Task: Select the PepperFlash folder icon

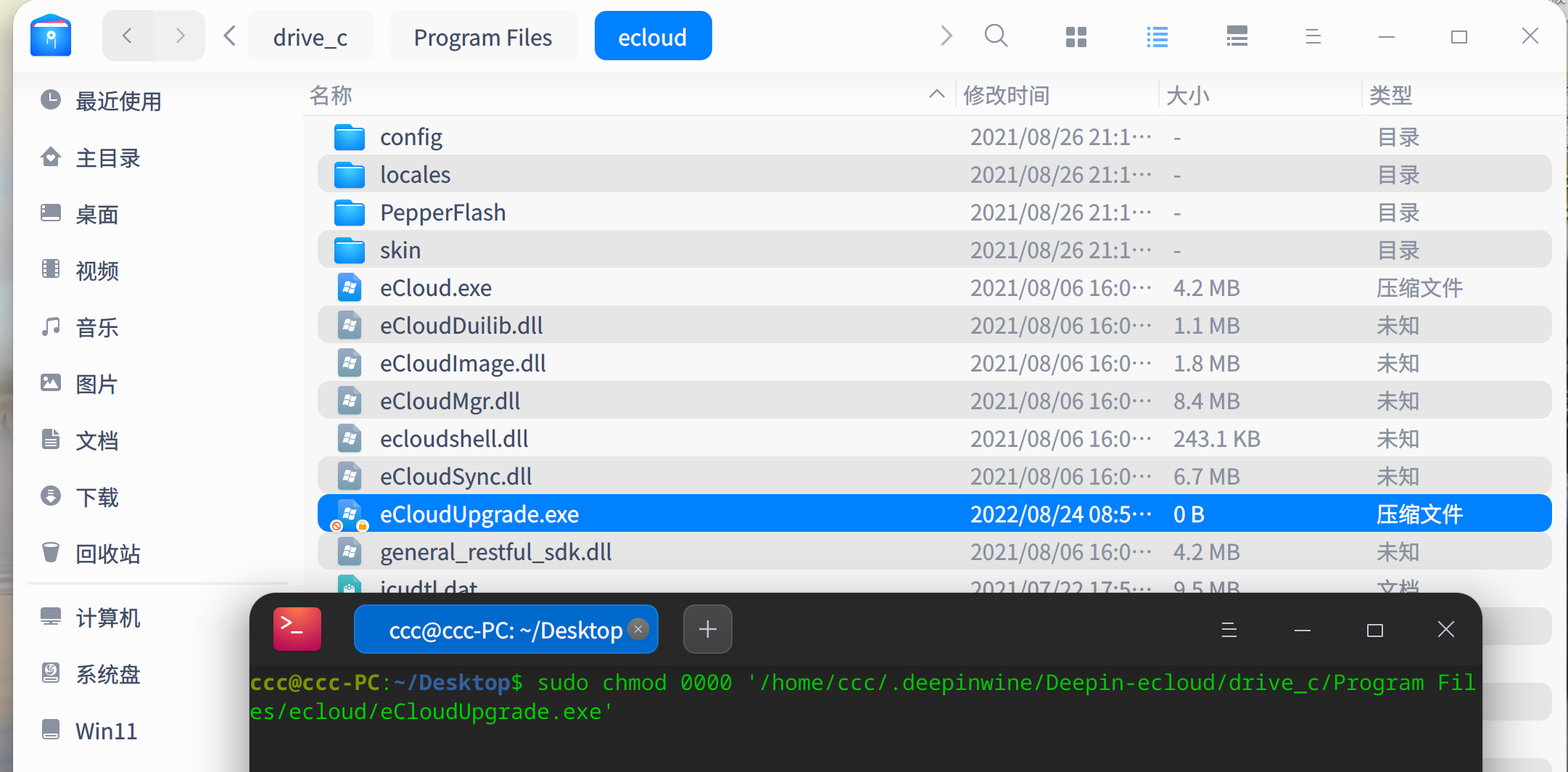Action: 350,213
